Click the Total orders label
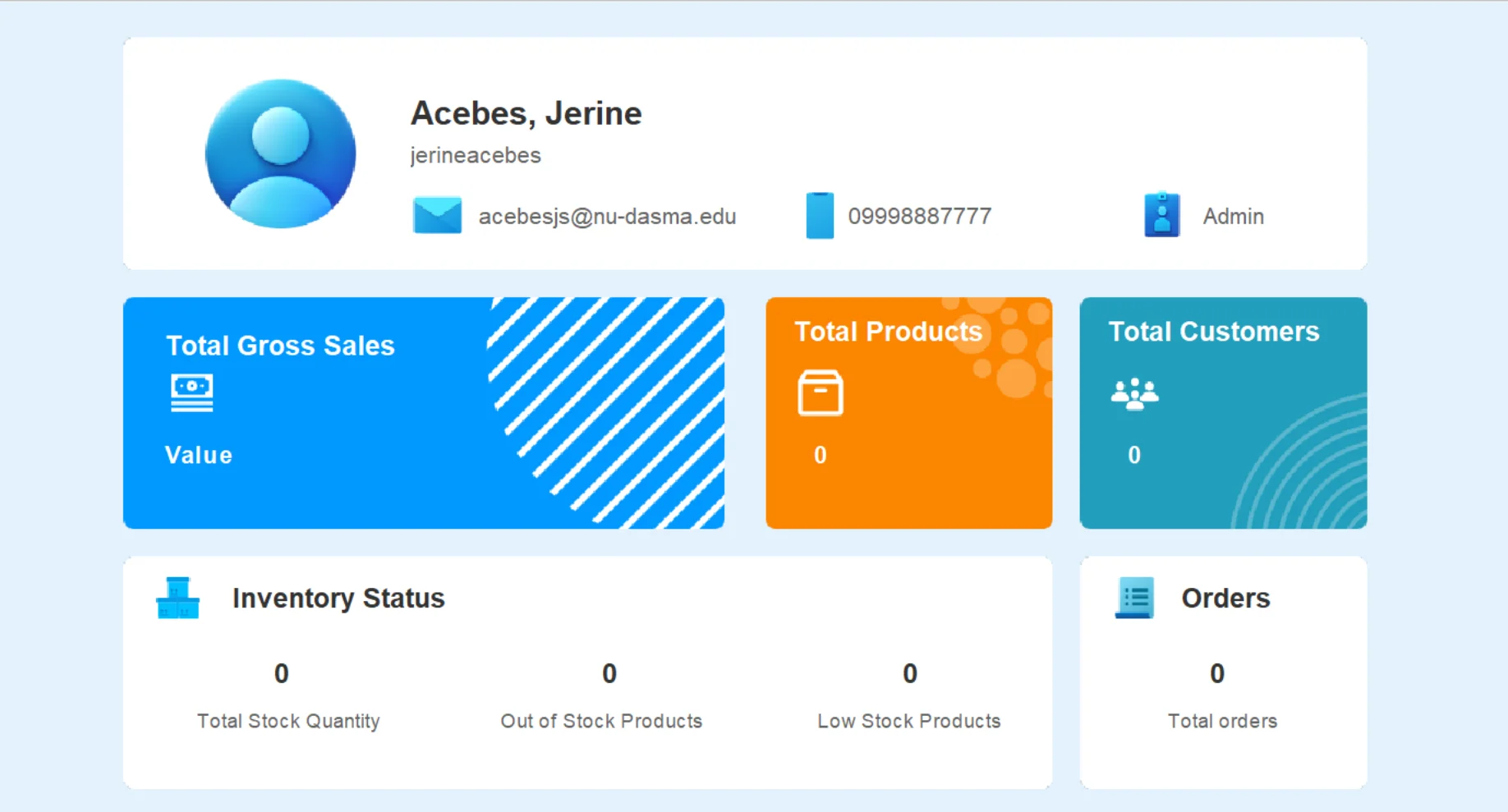1508x812 pixels. pyautogui.click(x=1223, y=721)
